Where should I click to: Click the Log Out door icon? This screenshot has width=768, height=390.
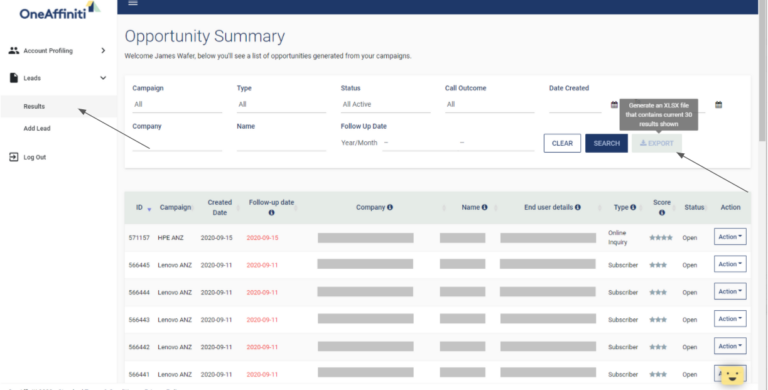[14, 157]
